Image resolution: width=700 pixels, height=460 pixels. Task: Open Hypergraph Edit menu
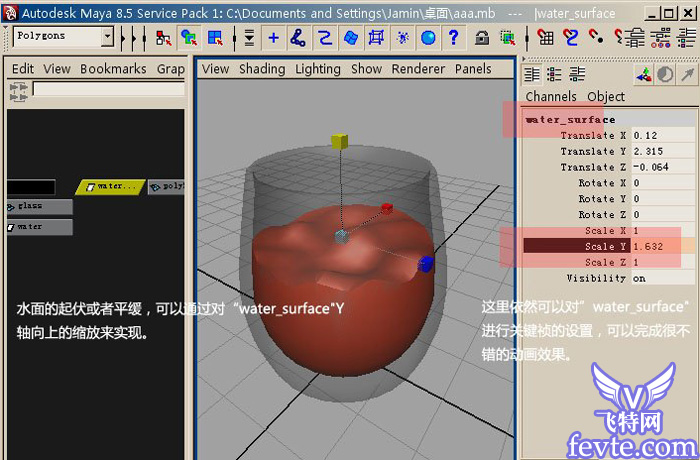click(x=23, y=69)
